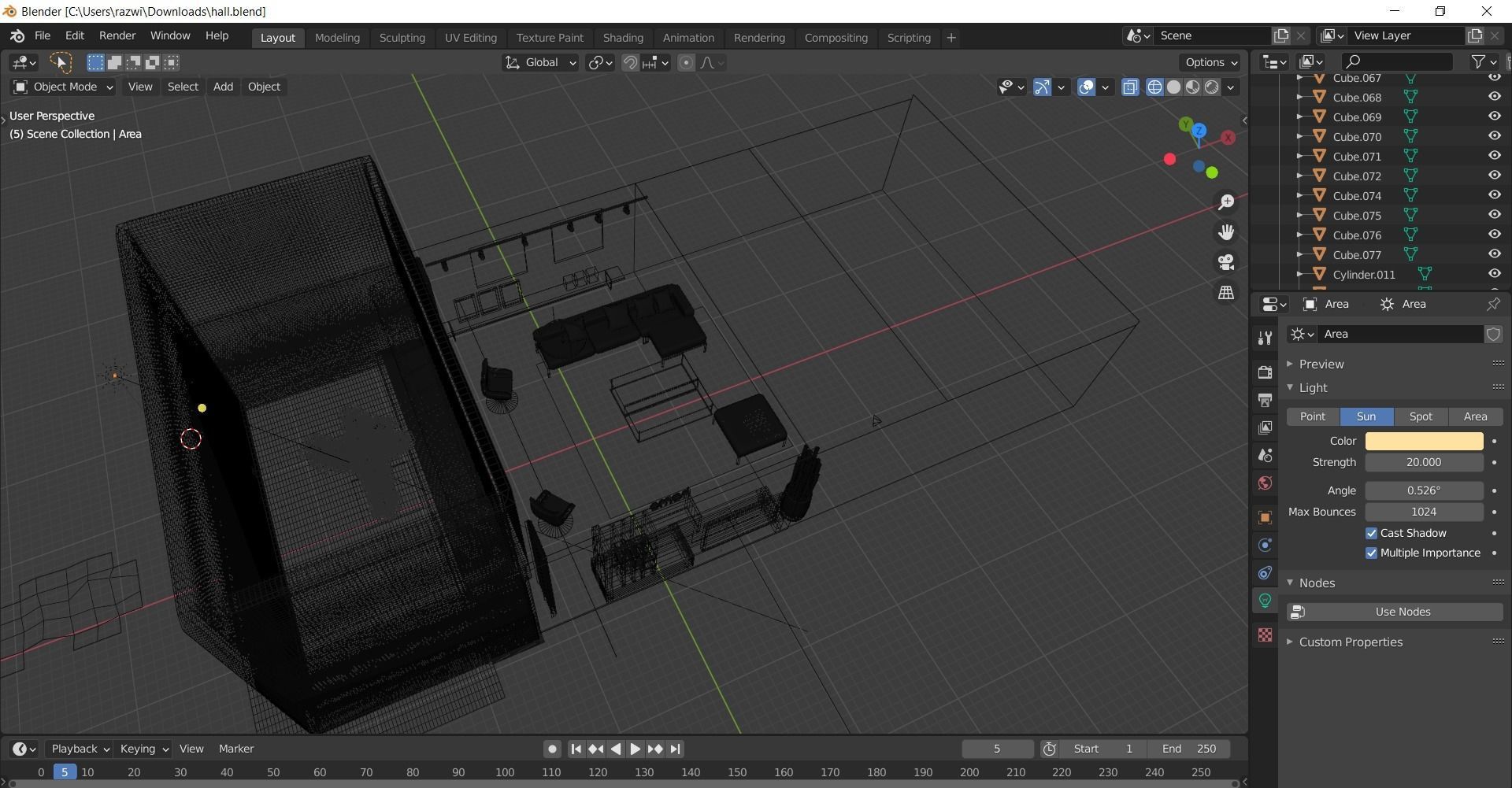Hide Cube.072 using its eye icon
Image resolution: width=1512 pixels, height=788 pixels.
pyautogui.click(x=1494, y=176)
